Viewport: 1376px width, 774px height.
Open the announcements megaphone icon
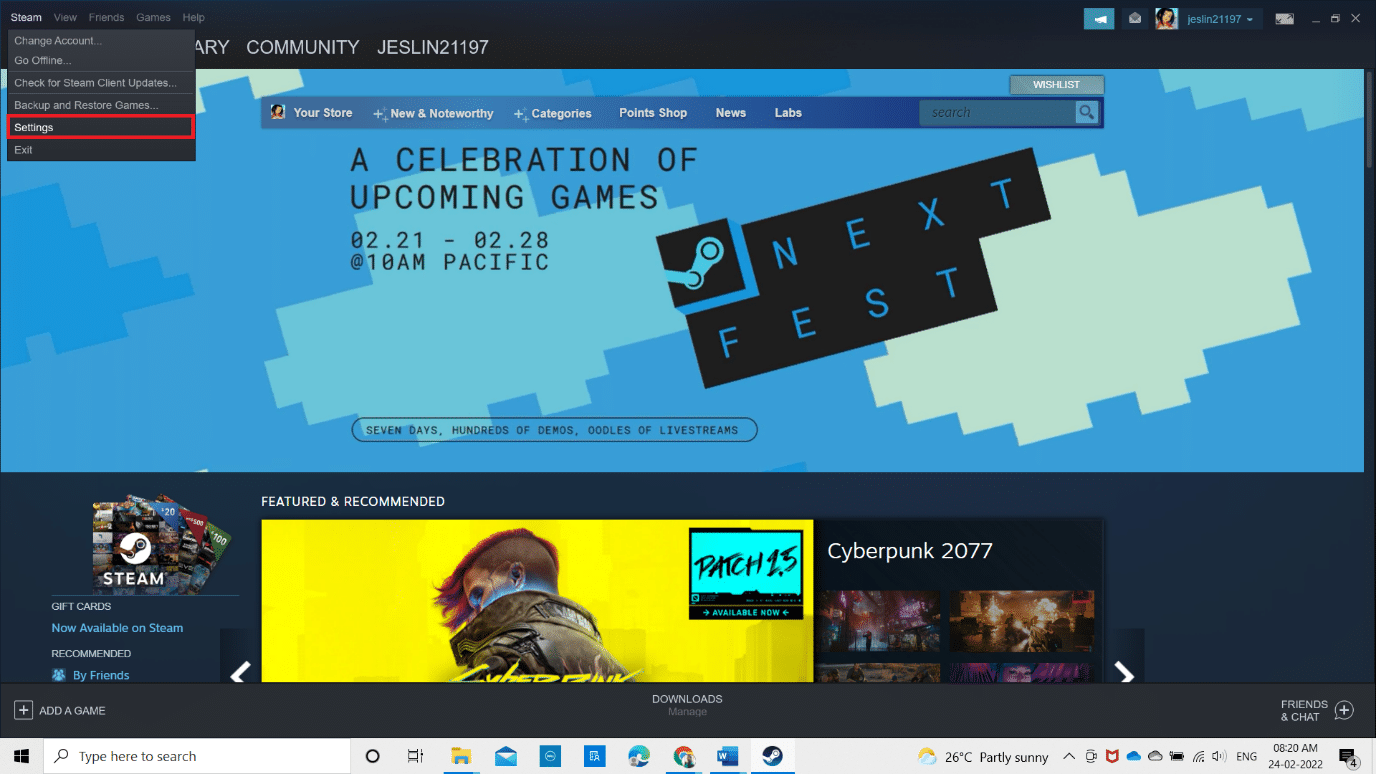1099,18
